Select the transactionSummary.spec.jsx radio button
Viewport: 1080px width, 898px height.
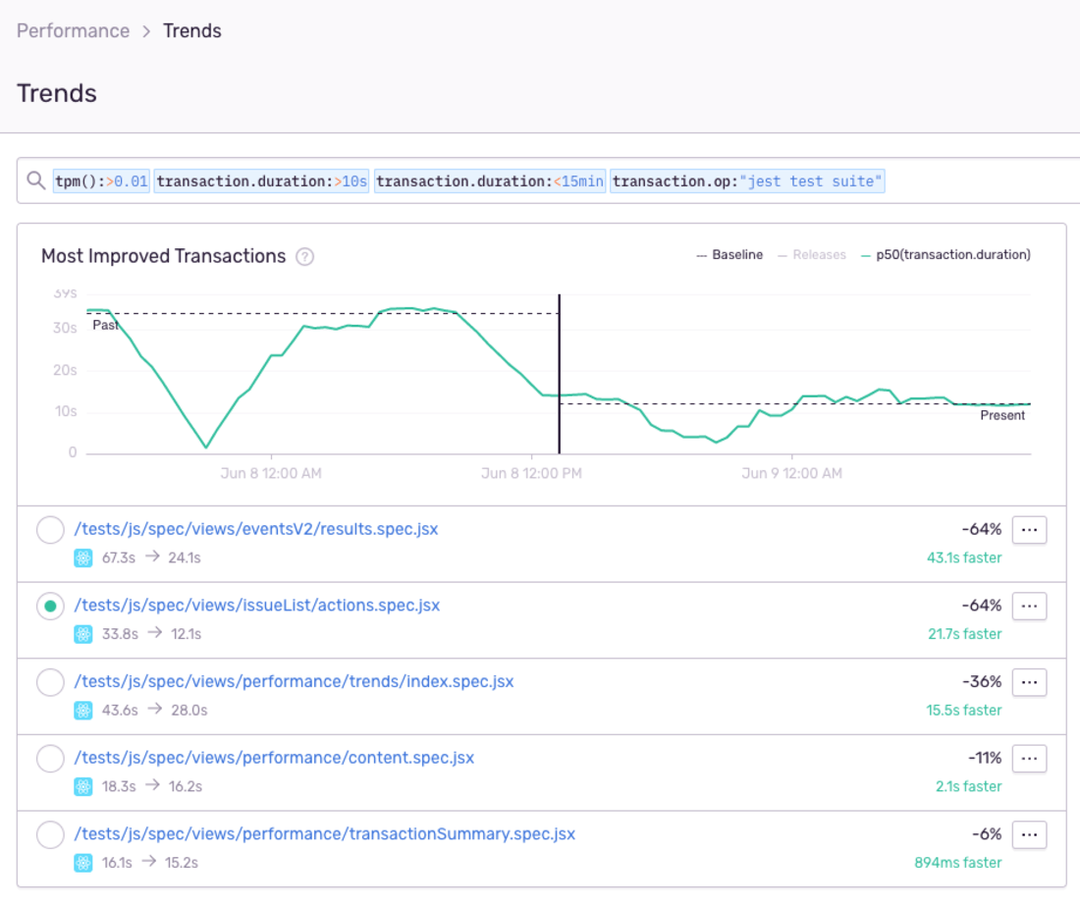point(50,835)
